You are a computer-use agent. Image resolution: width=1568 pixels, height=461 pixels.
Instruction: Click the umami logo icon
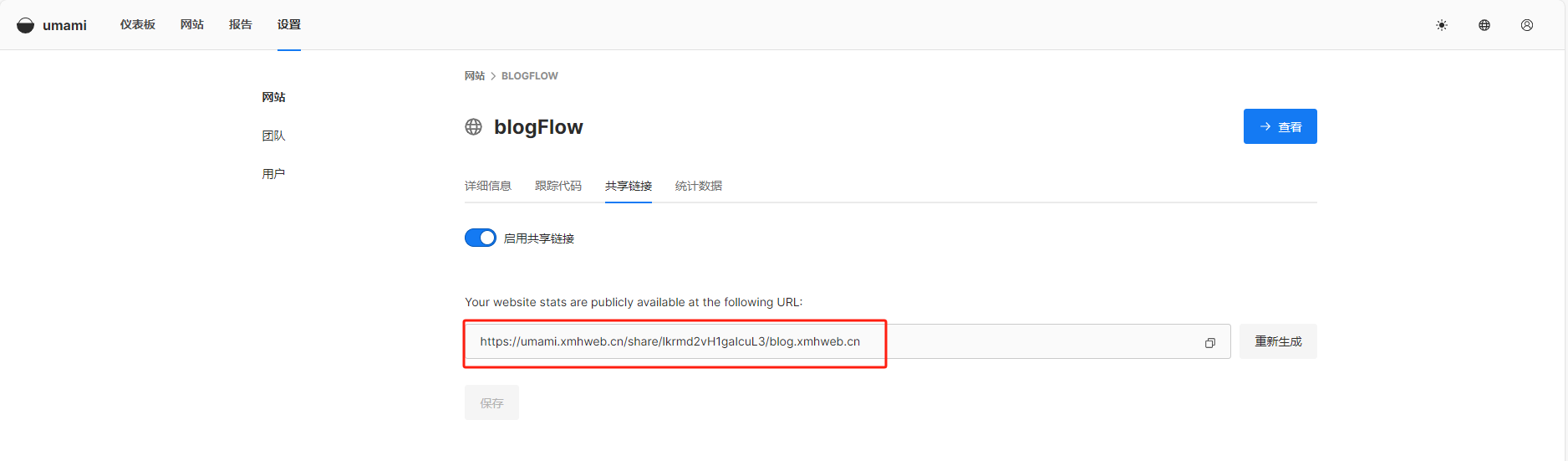(x=26, y=25)
